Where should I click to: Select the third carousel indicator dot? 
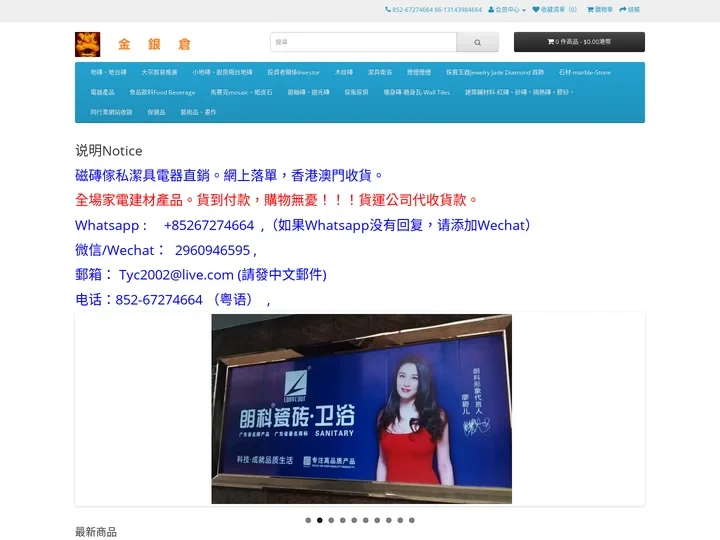pos(331,520)
